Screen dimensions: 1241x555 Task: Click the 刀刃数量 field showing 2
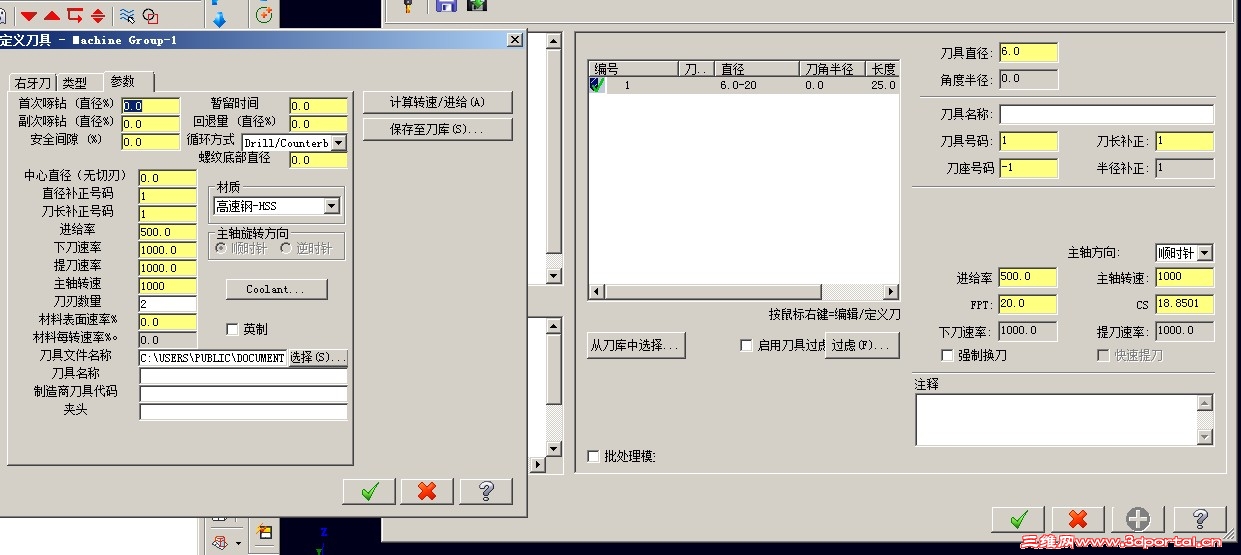tap(167, 304)
